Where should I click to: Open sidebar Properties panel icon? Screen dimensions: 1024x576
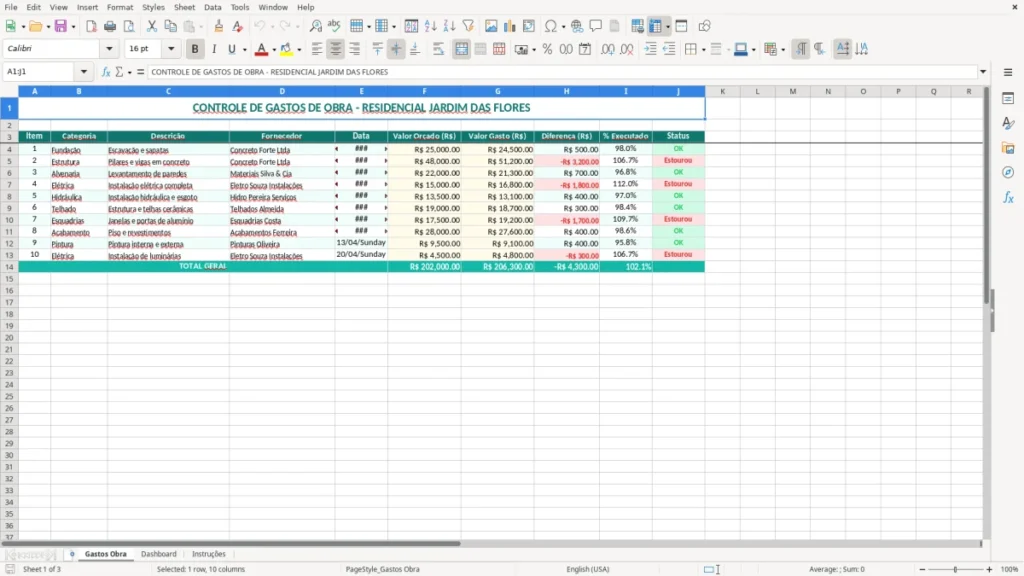[1008, 99]
